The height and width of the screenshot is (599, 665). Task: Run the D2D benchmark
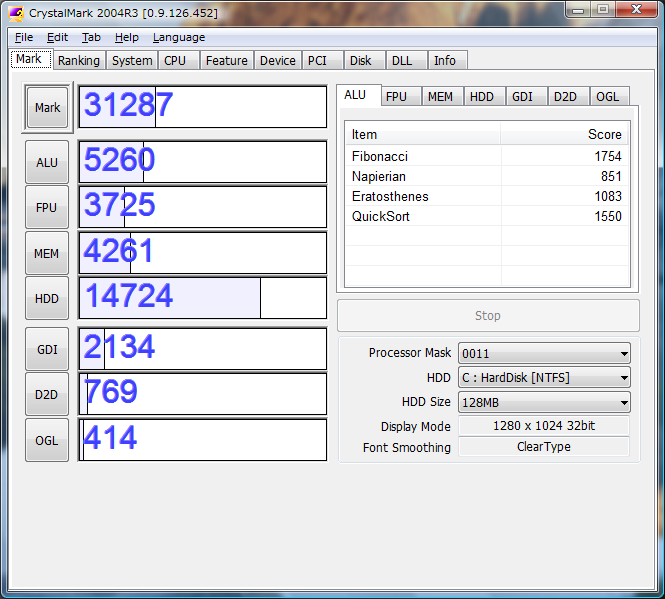point(47,394)
